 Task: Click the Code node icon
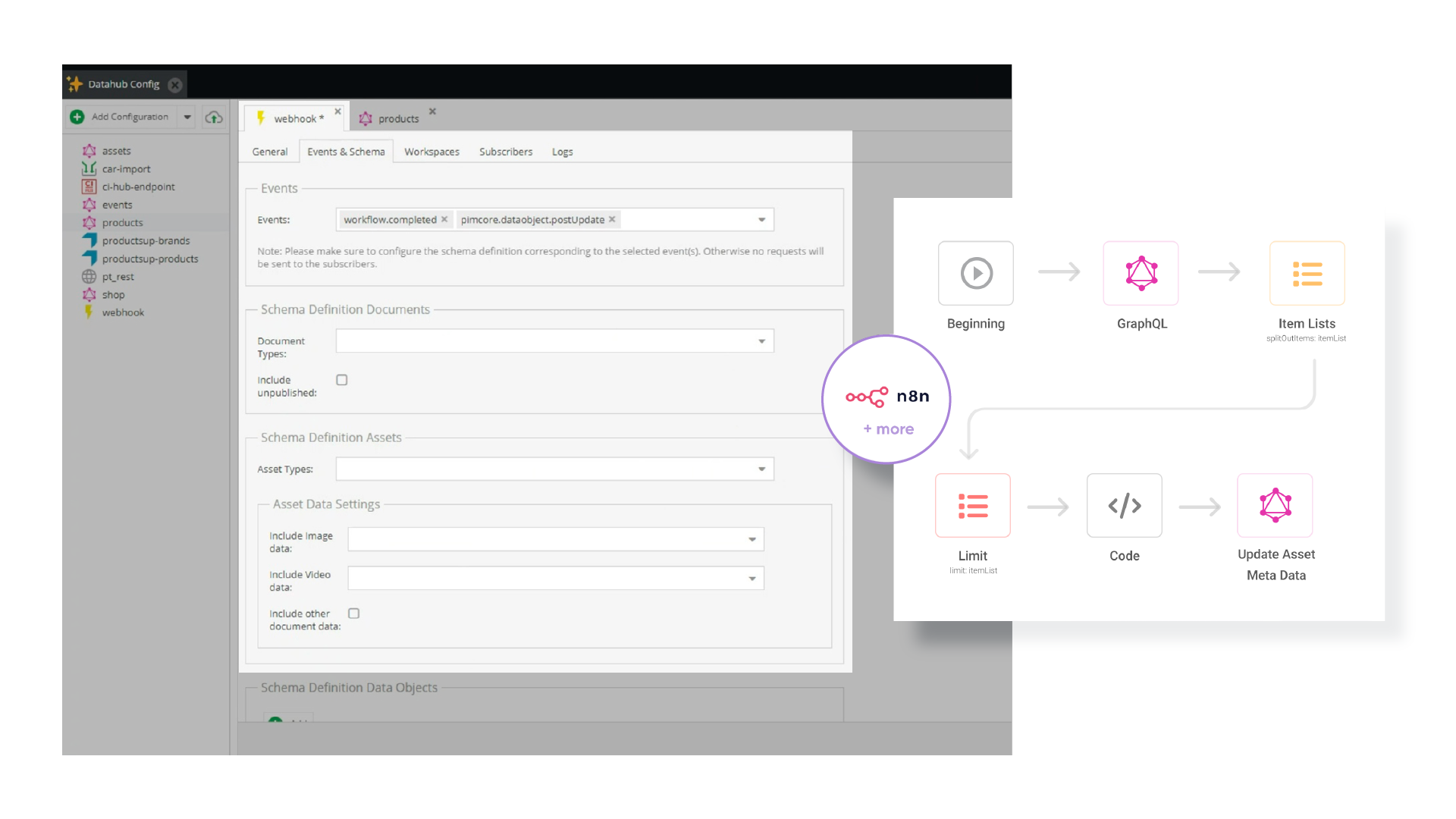(1125, 506)
